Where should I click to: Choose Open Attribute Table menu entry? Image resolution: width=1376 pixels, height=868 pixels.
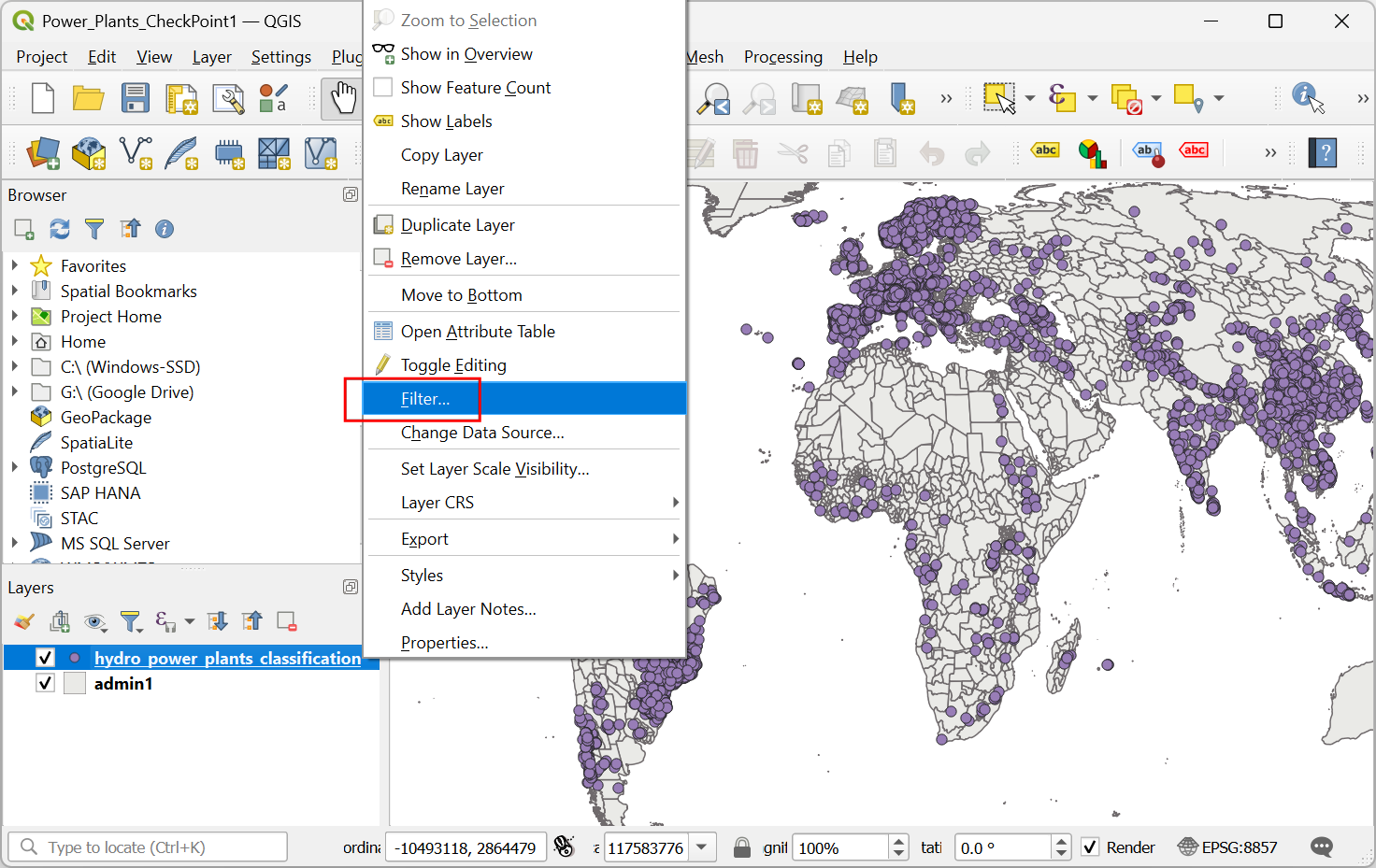pos(478,332)
